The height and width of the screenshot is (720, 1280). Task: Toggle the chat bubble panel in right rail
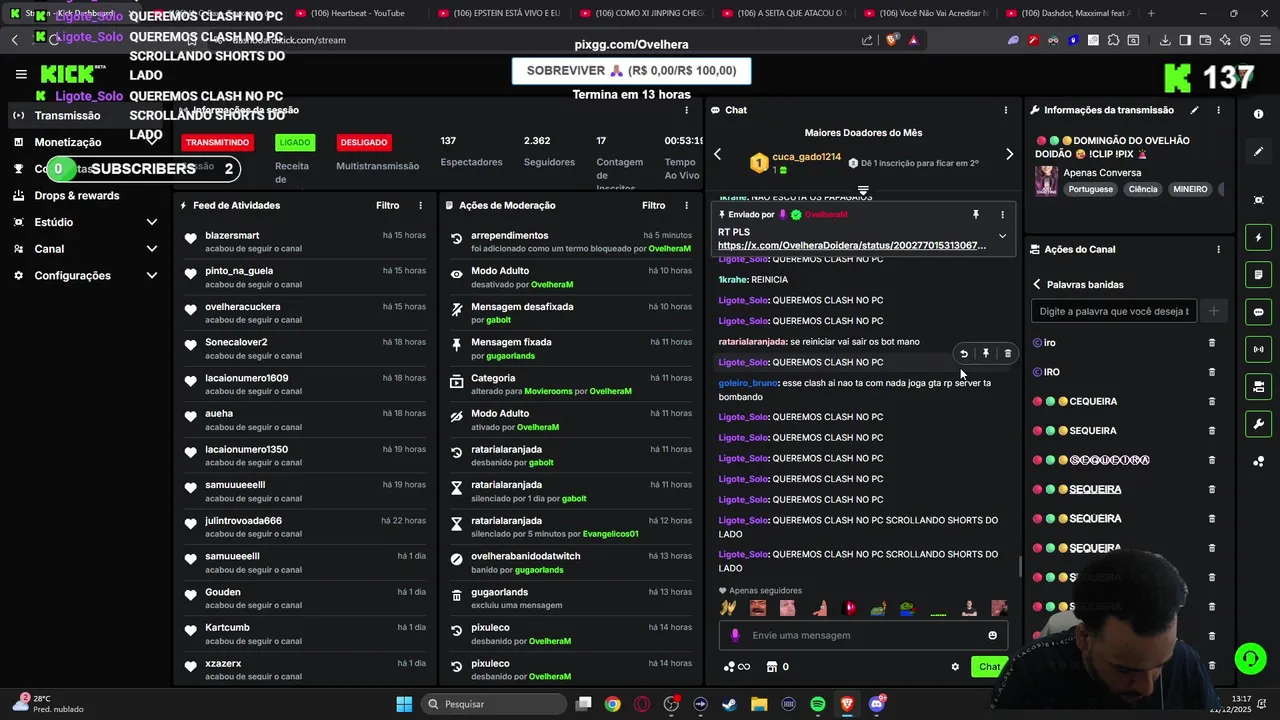(x=1258, y=312)
